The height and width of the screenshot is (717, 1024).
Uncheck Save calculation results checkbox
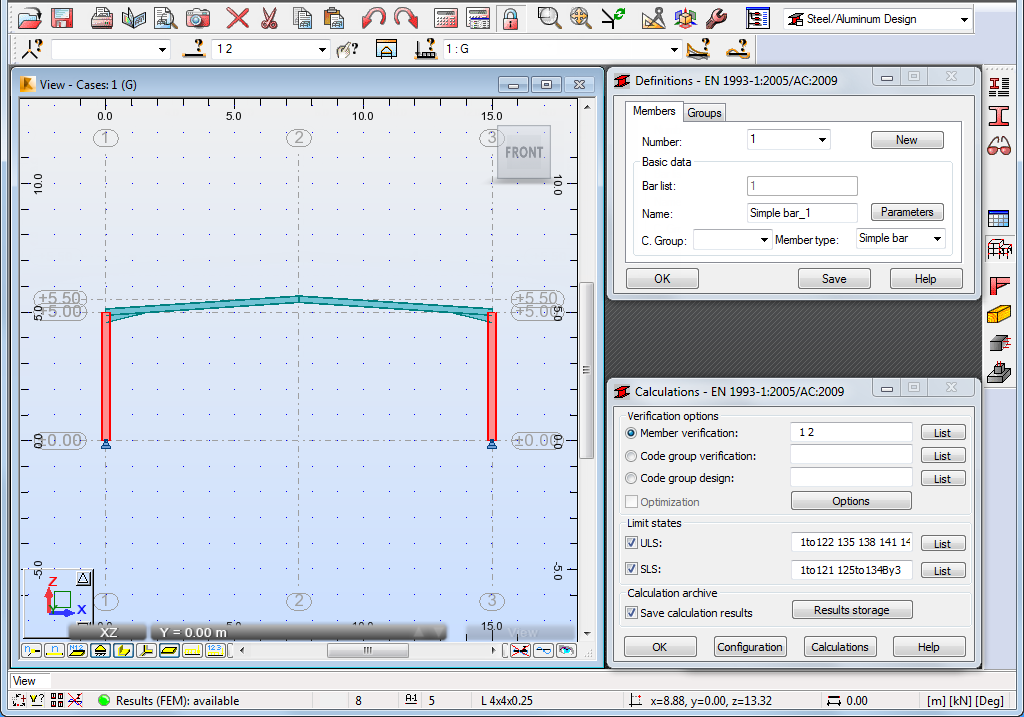tap(632, 613)
